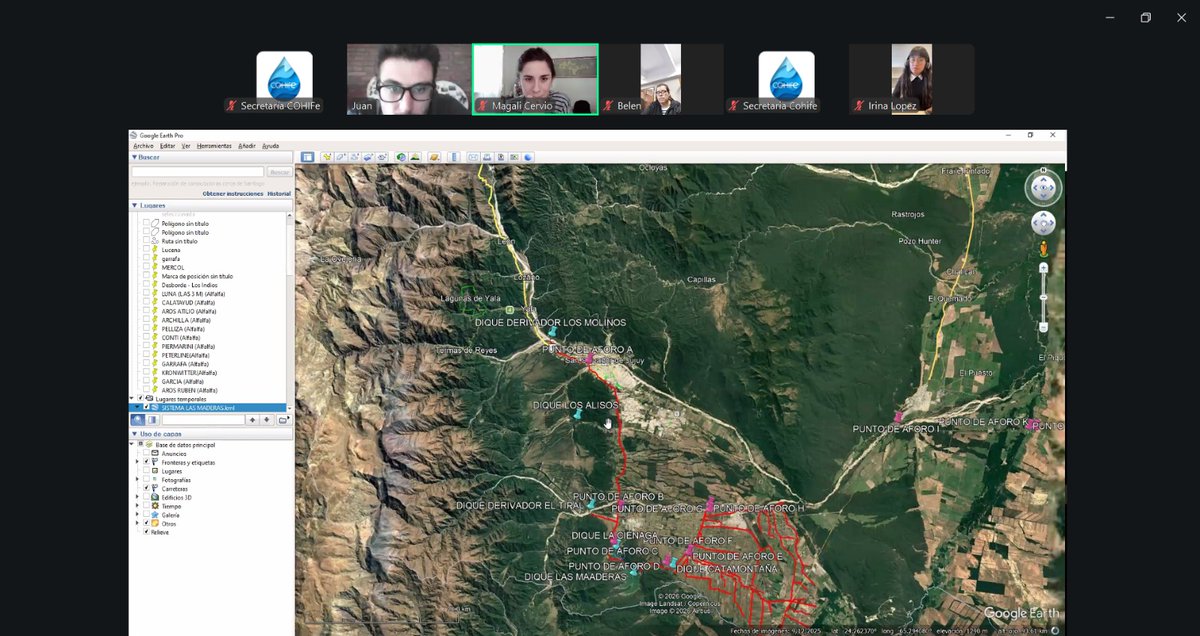Check the Lucena placemark checkbox
Image resolution: width=1200 pixels, height=636 pixels.
tap(146, 250)
